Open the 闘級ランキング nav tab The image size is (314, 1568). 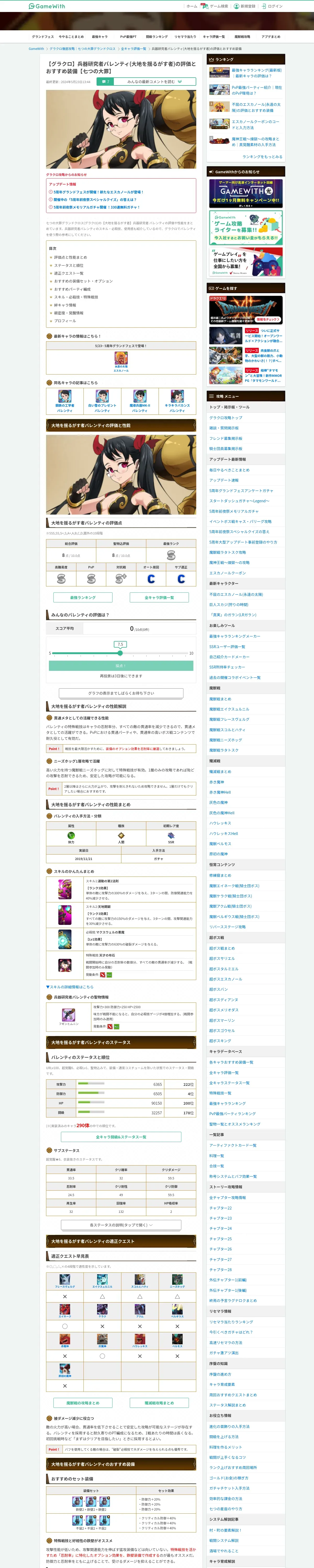pos(157,37)
